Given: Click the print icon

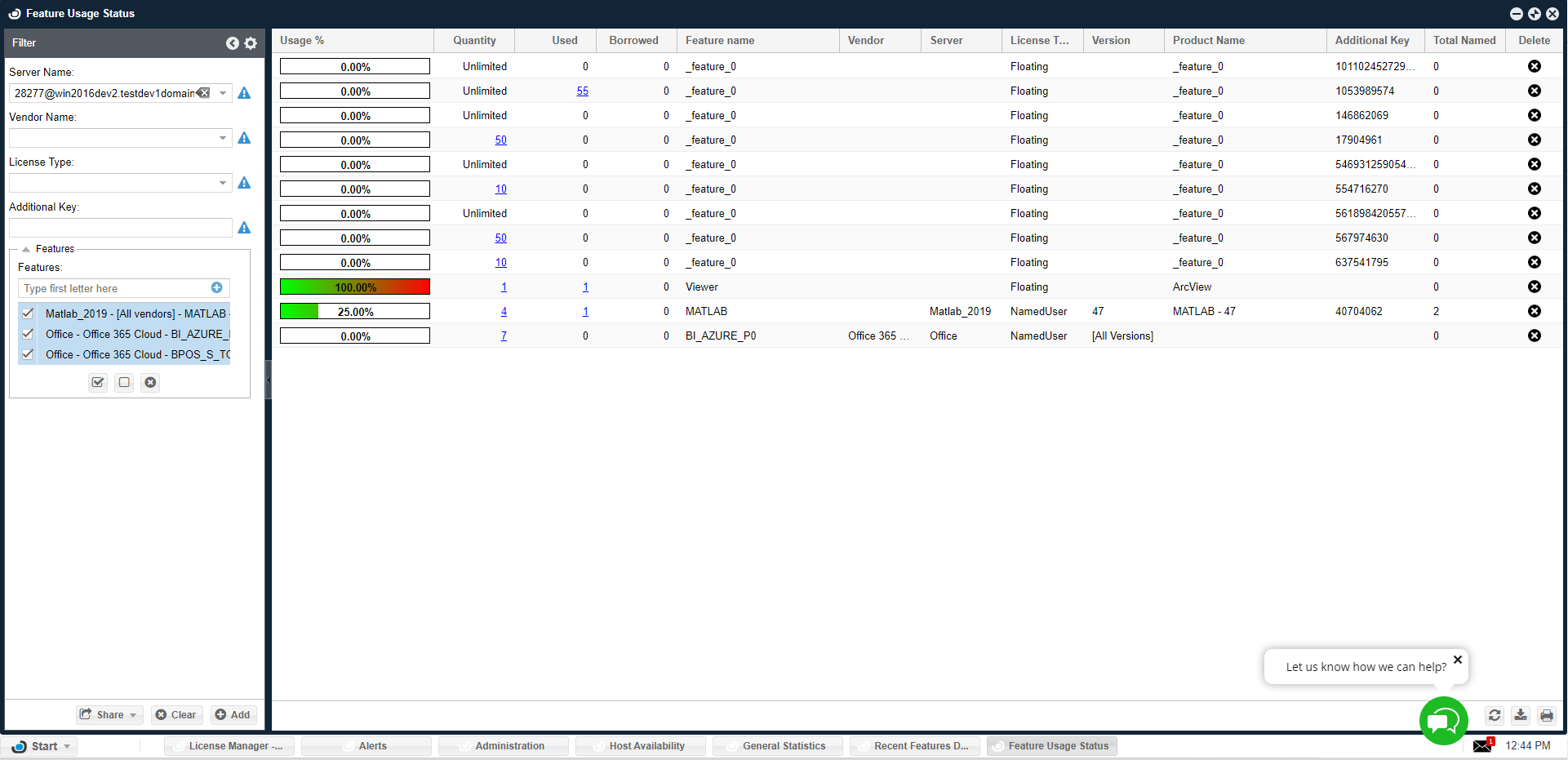Looking at the screenshot, I should coord(1547,715).
